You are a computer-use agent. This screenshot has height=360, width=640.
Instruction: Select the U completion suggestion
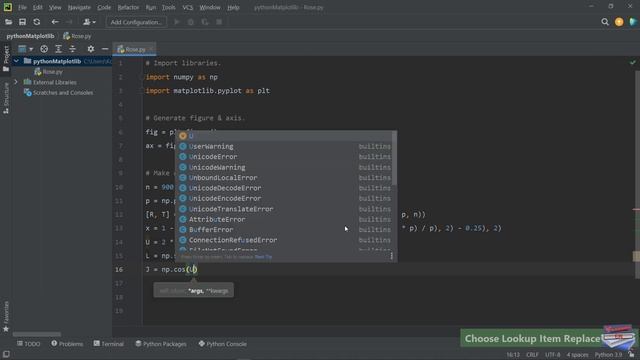[x=285, y=136]
